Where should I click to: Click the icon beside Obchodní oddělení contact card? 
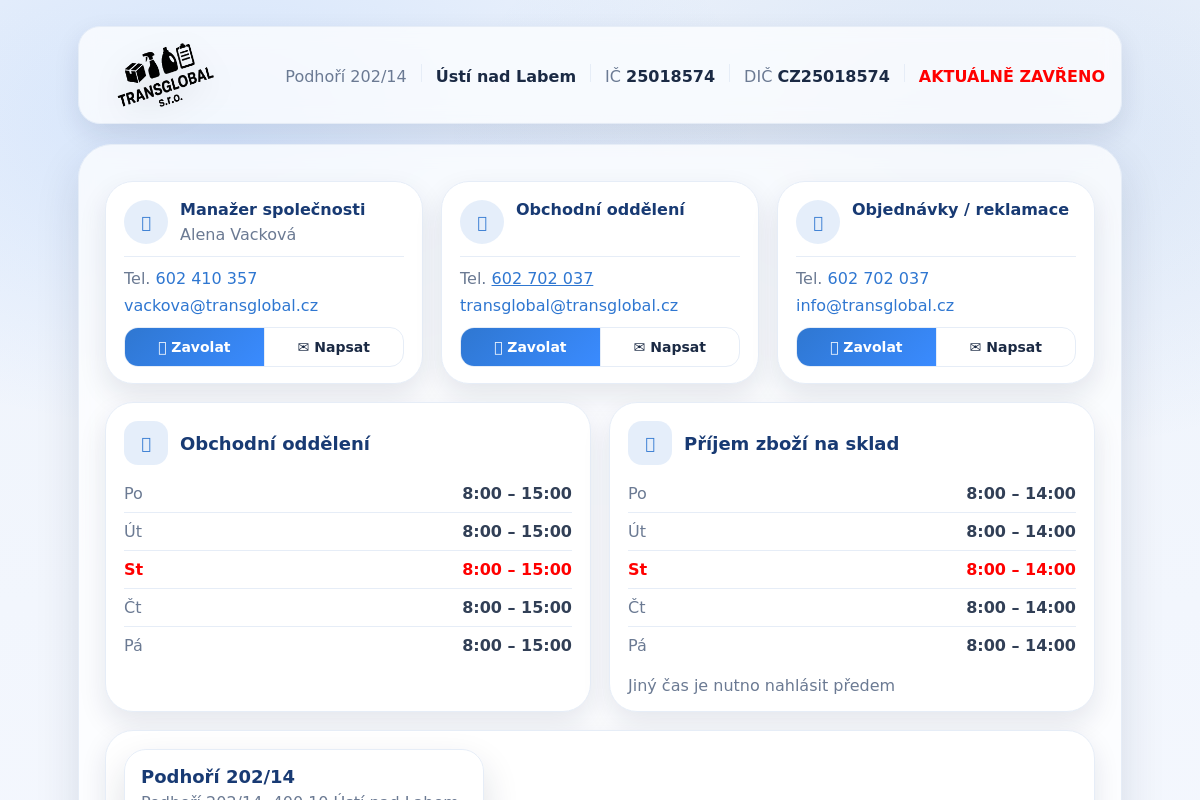(x=482, y=222)
